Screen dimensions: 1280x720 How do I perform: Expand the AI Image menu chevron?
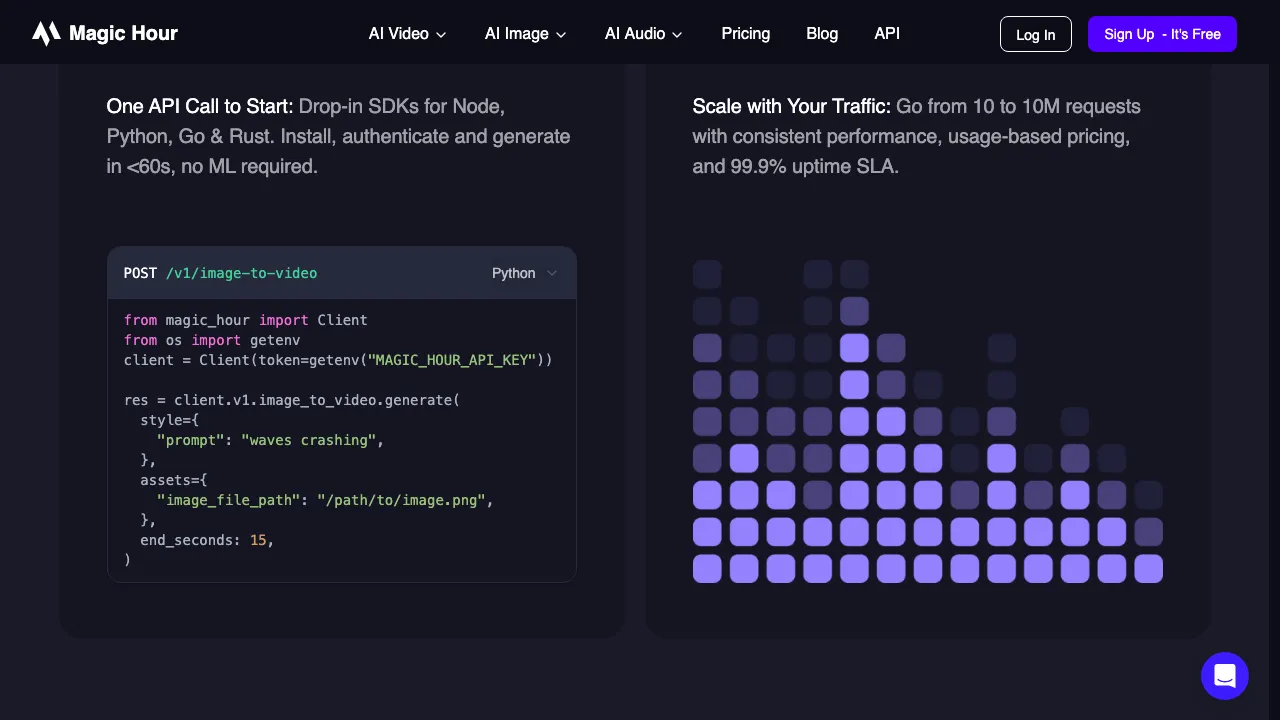(561, 35)
